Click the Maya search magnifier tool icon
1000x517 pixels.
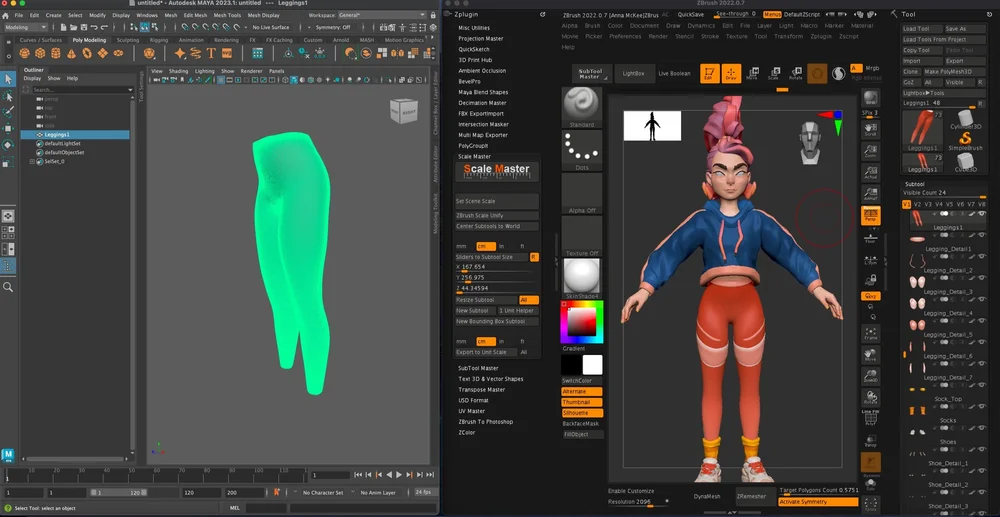click(x=8, y=288)
